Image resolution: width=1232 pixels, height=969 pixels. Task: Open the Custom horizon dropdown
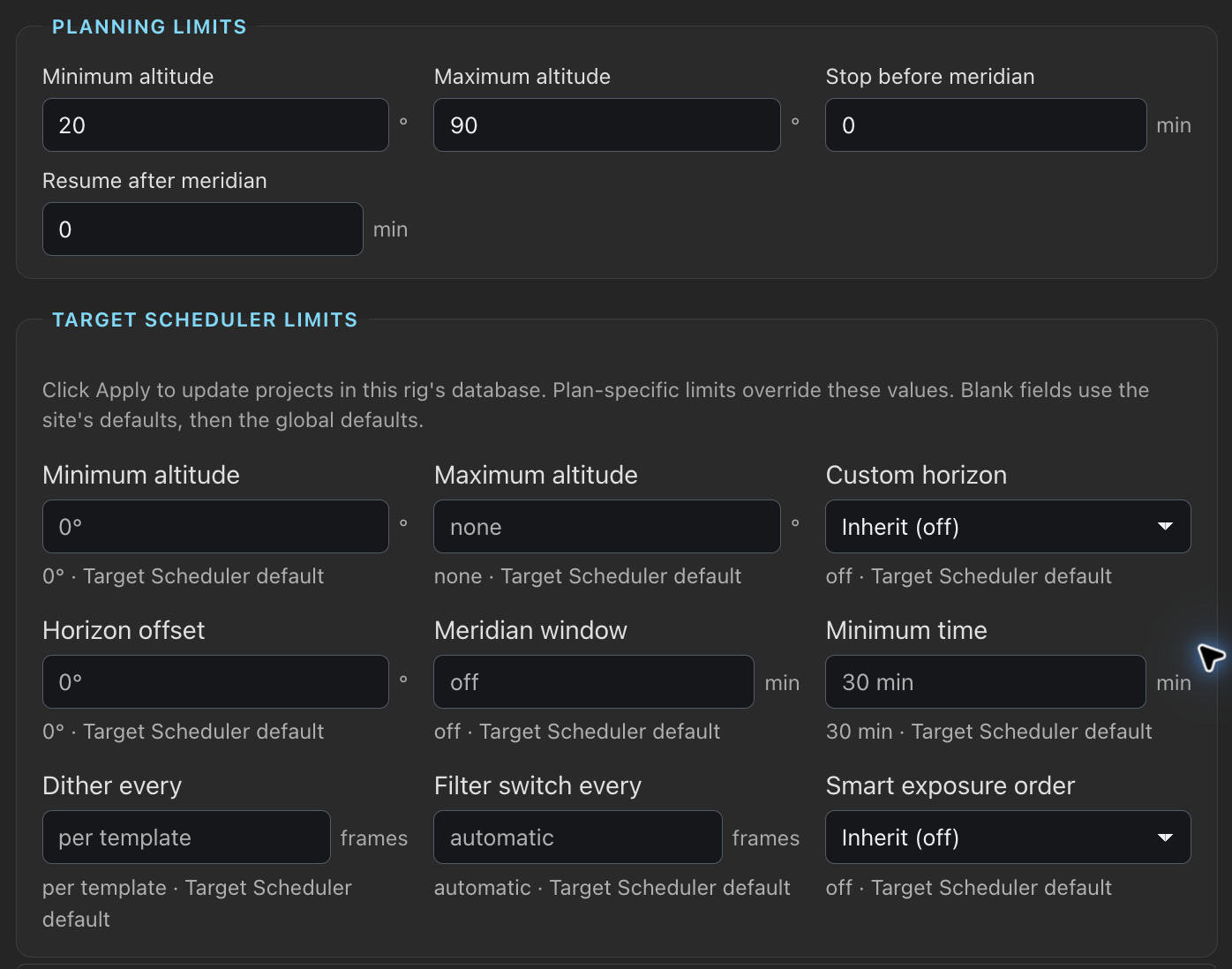coord(1008,527)
